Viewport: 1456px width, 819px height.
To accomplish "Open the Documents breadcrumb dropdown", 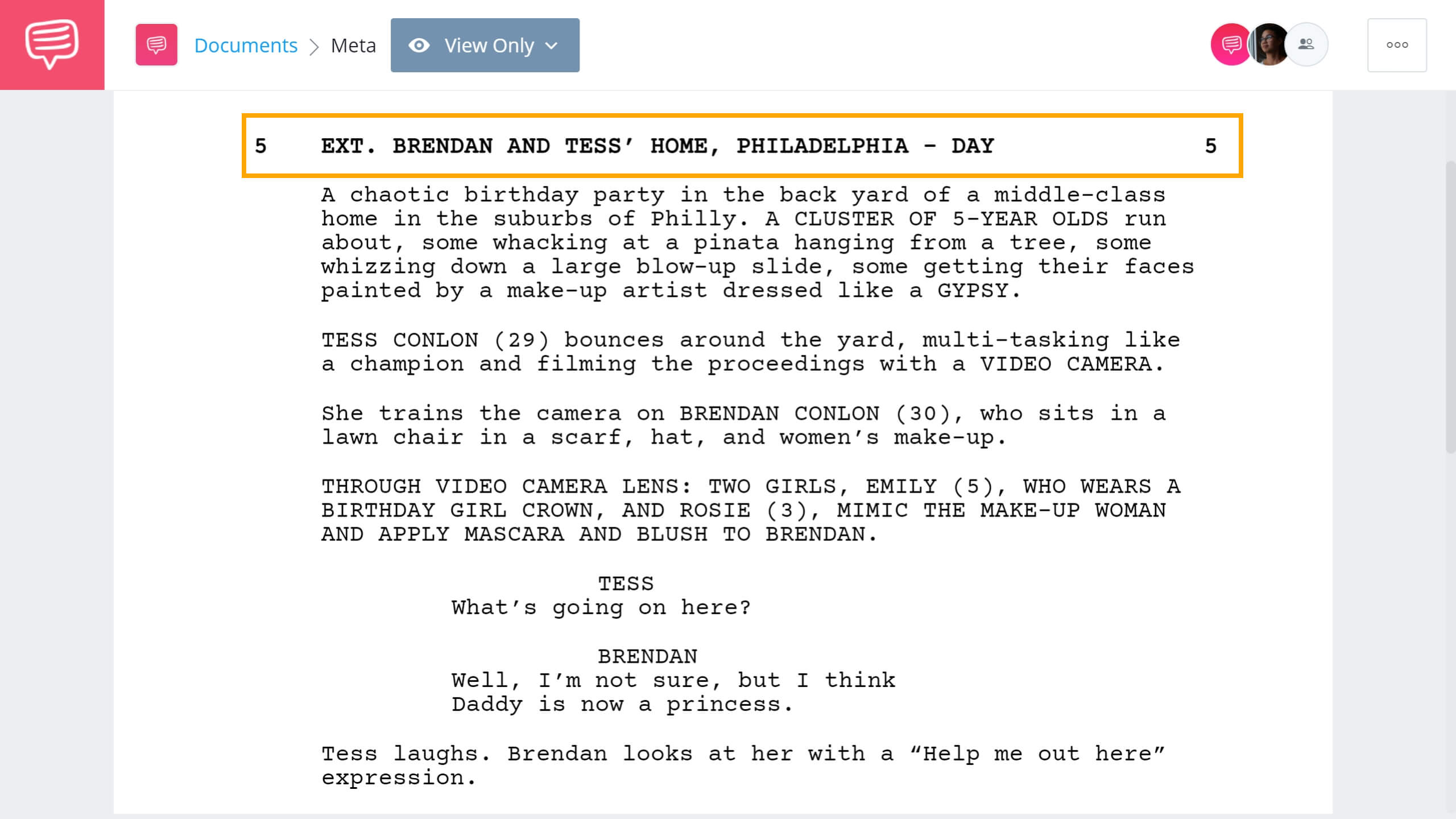I will coord(244,45).
